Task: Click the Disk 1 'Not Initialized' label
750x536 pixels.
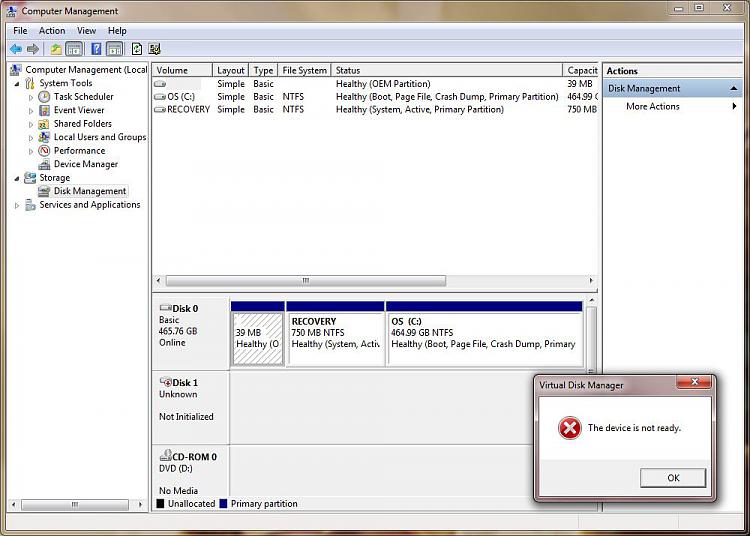Action: (186, 417)
